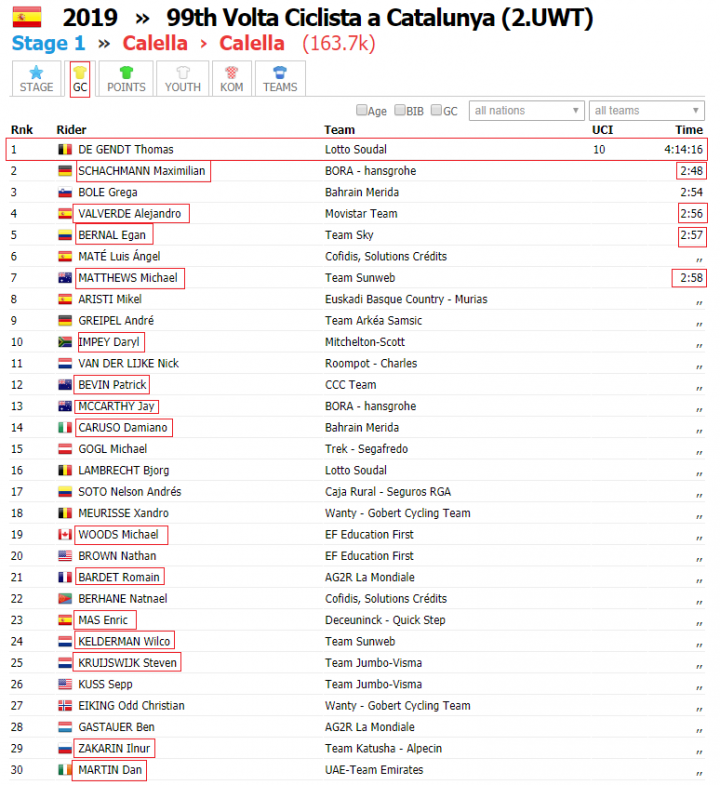Screen dimensions: 720x785
Task: Open rider KRUIJSWIJK Steven
Action: click(128, 663)
